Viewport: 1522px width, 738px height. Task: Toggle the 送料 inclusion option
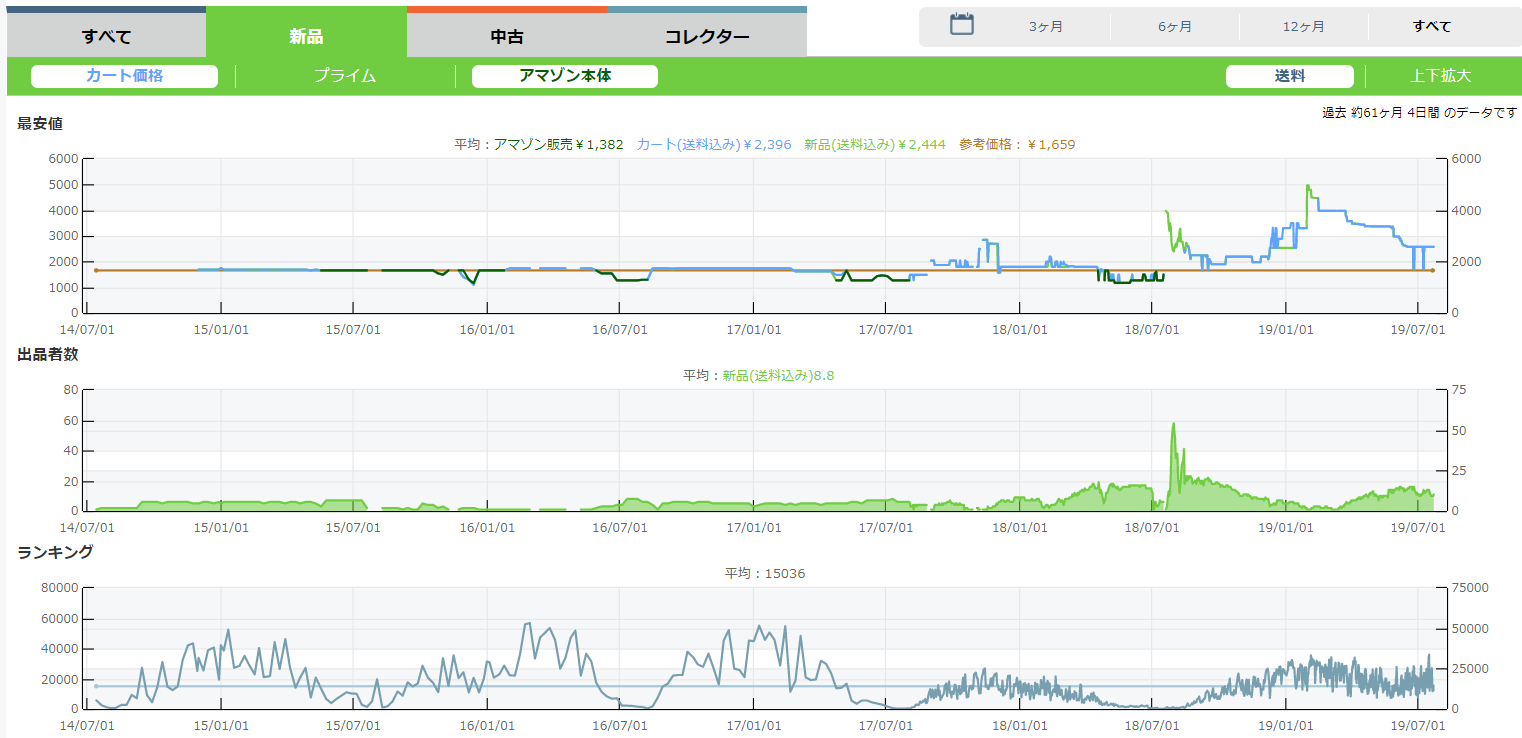click(1289, 76)
